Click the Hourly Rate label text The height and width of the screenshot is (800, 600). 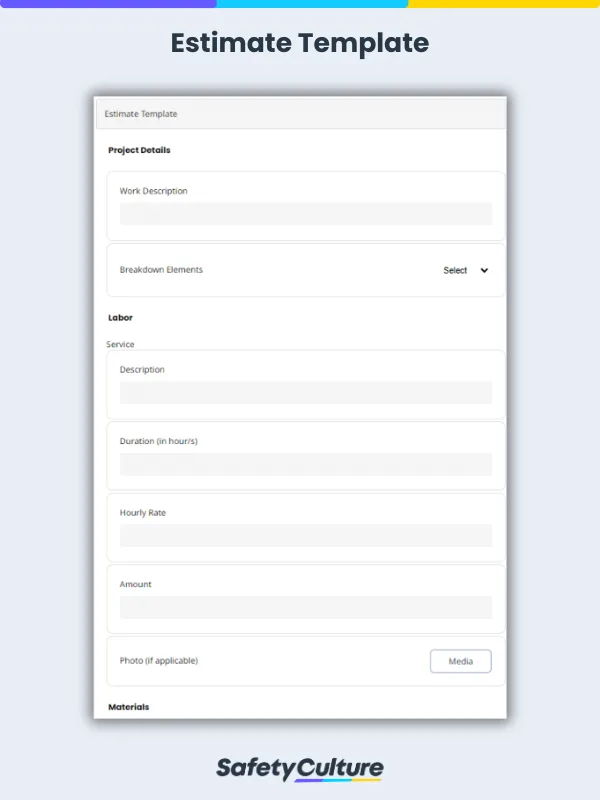pyautogui.click(x=143, y=513)
